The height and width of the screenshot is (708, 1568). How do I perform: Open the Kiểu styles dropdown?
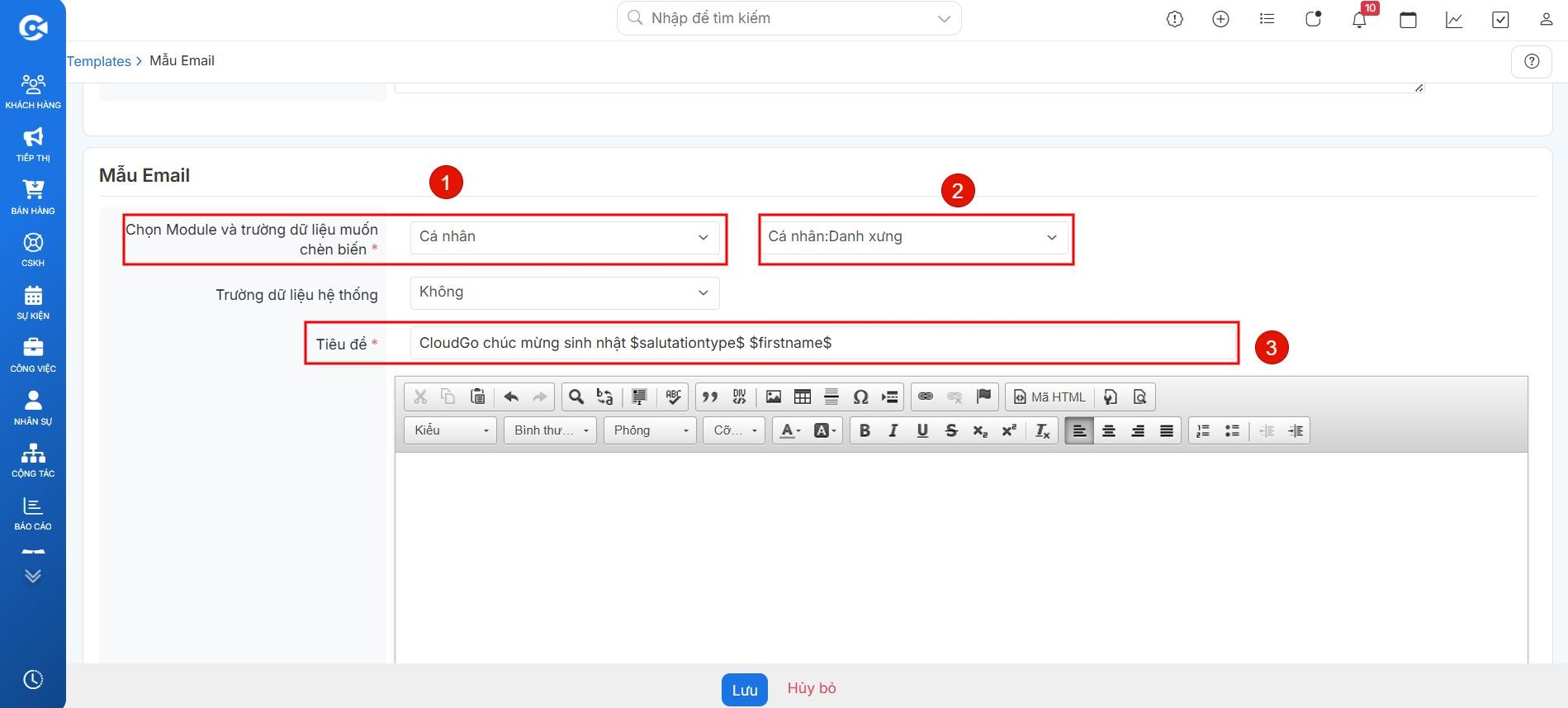point(450,430)
